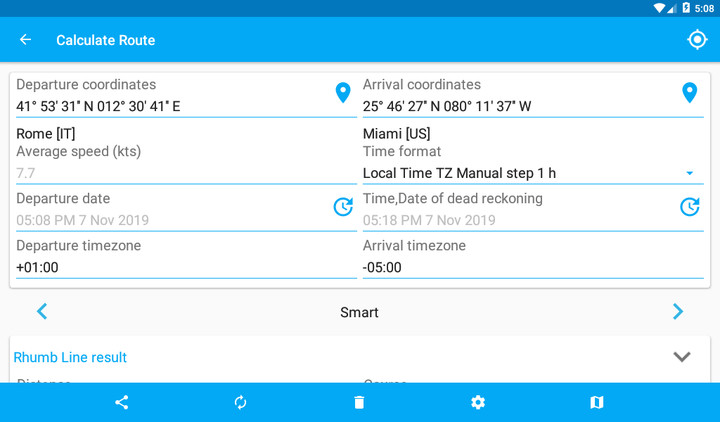Screen dimensions: 720x422
Task: Edit the Departure timezone field
Action: click(185, 267)
